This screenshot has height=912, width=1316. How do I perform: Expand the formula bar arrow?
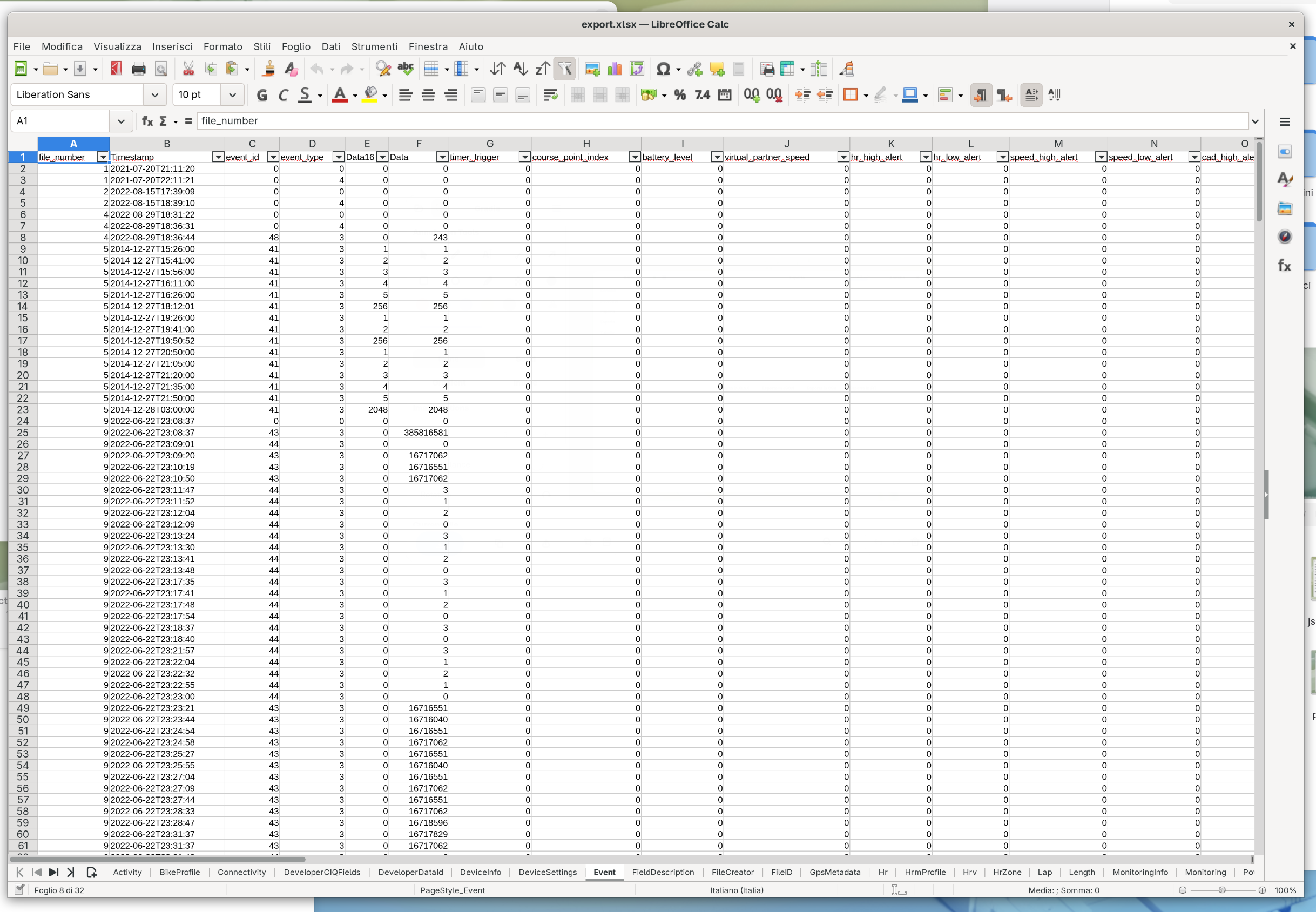tap(1255, 121)
